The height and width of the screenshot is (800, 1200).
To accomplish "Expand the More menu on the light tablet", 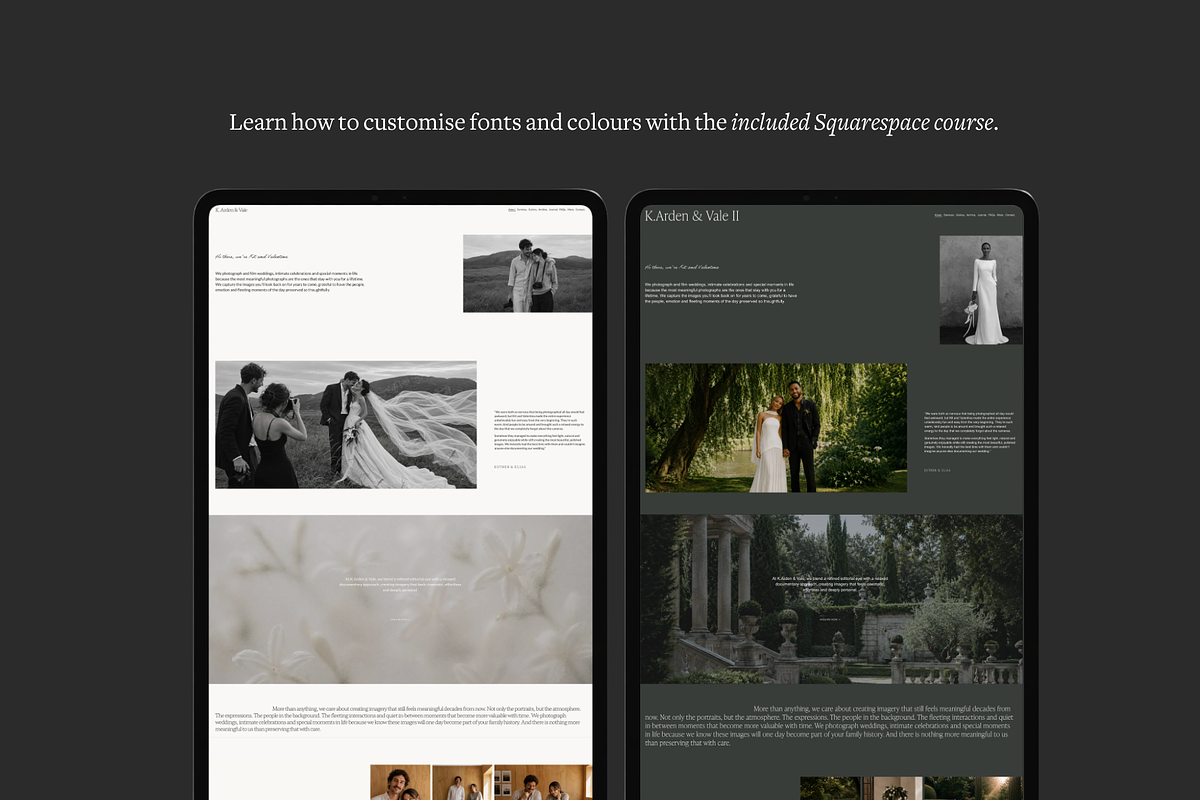I will click(571, 210).
